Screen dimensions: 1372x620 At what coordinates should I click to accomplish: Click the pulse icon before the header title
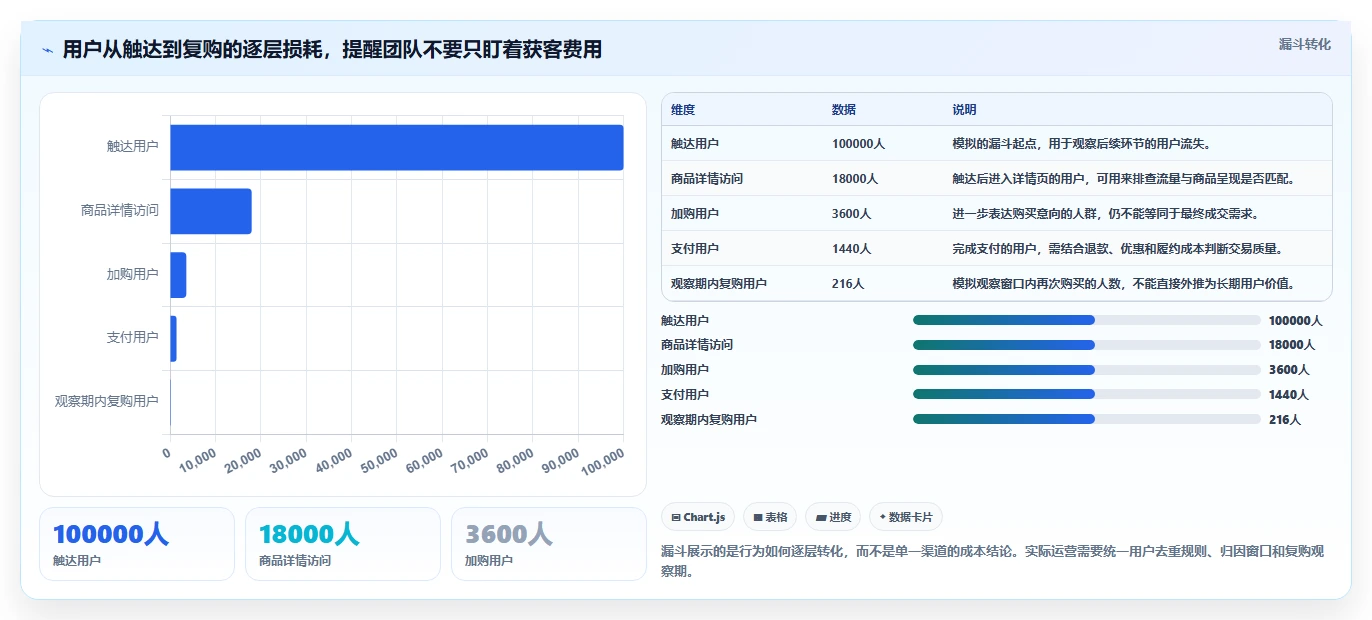47,50
